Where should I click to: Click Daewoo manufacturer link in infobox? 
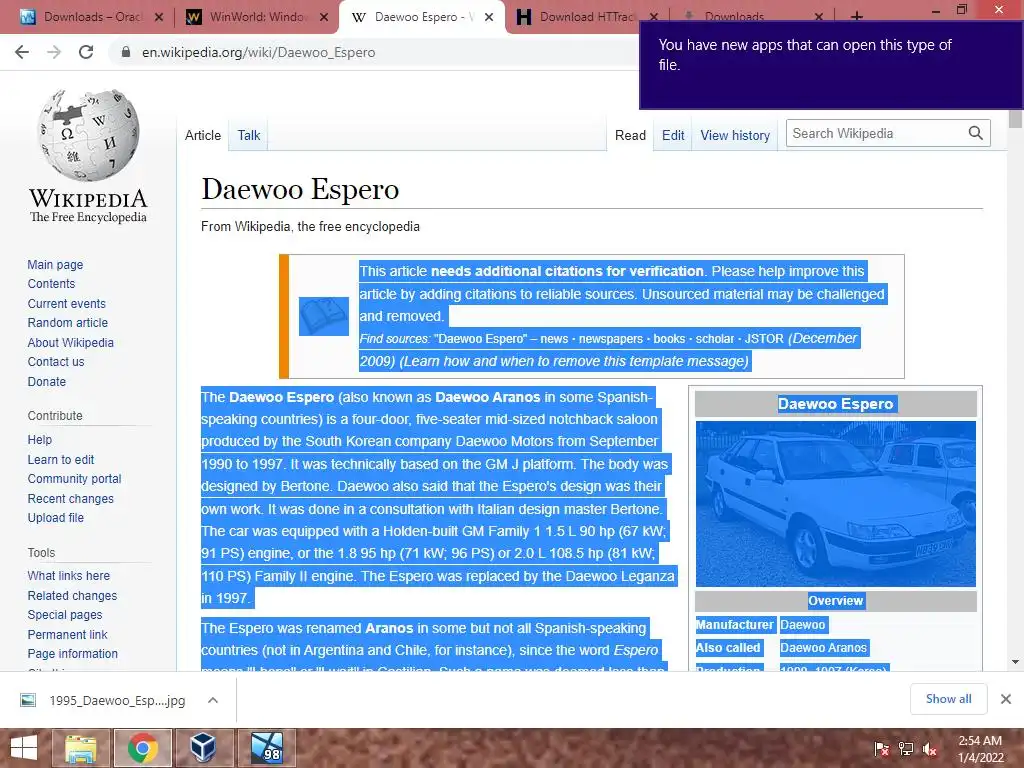click(803, 625)
